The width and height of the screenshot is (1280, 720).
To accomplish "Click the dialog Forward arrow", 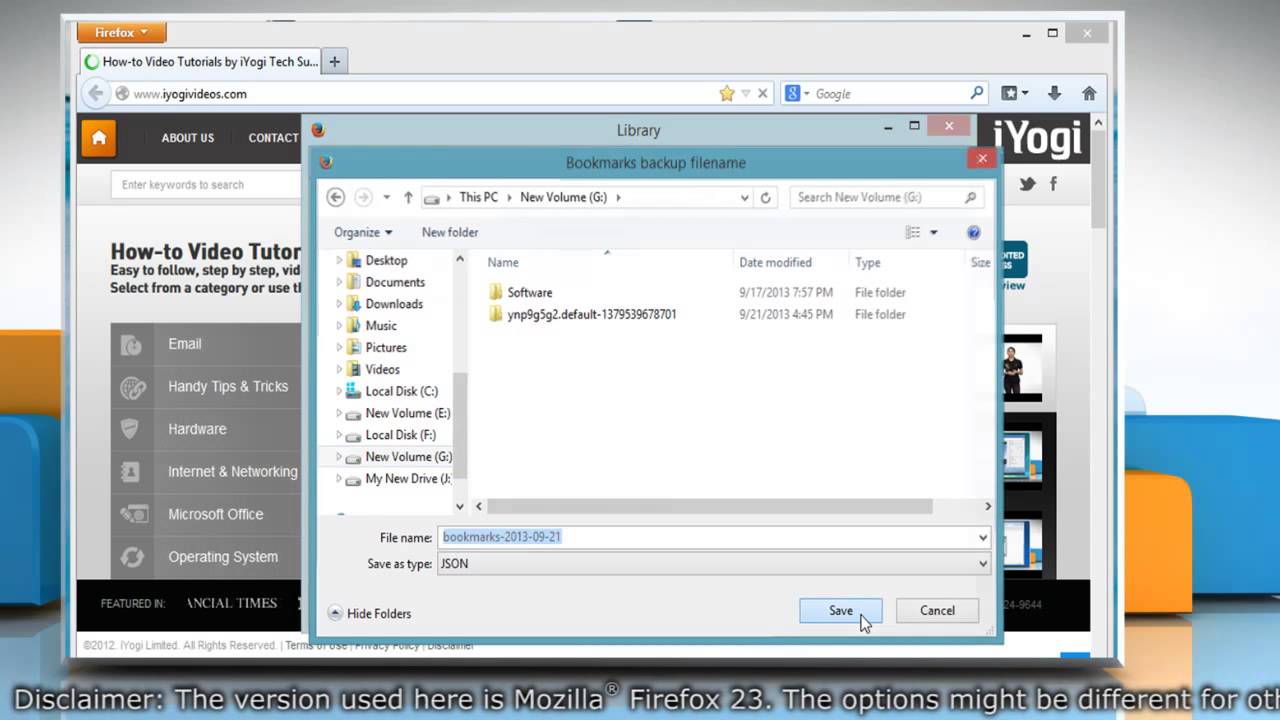I will (364, 197).
